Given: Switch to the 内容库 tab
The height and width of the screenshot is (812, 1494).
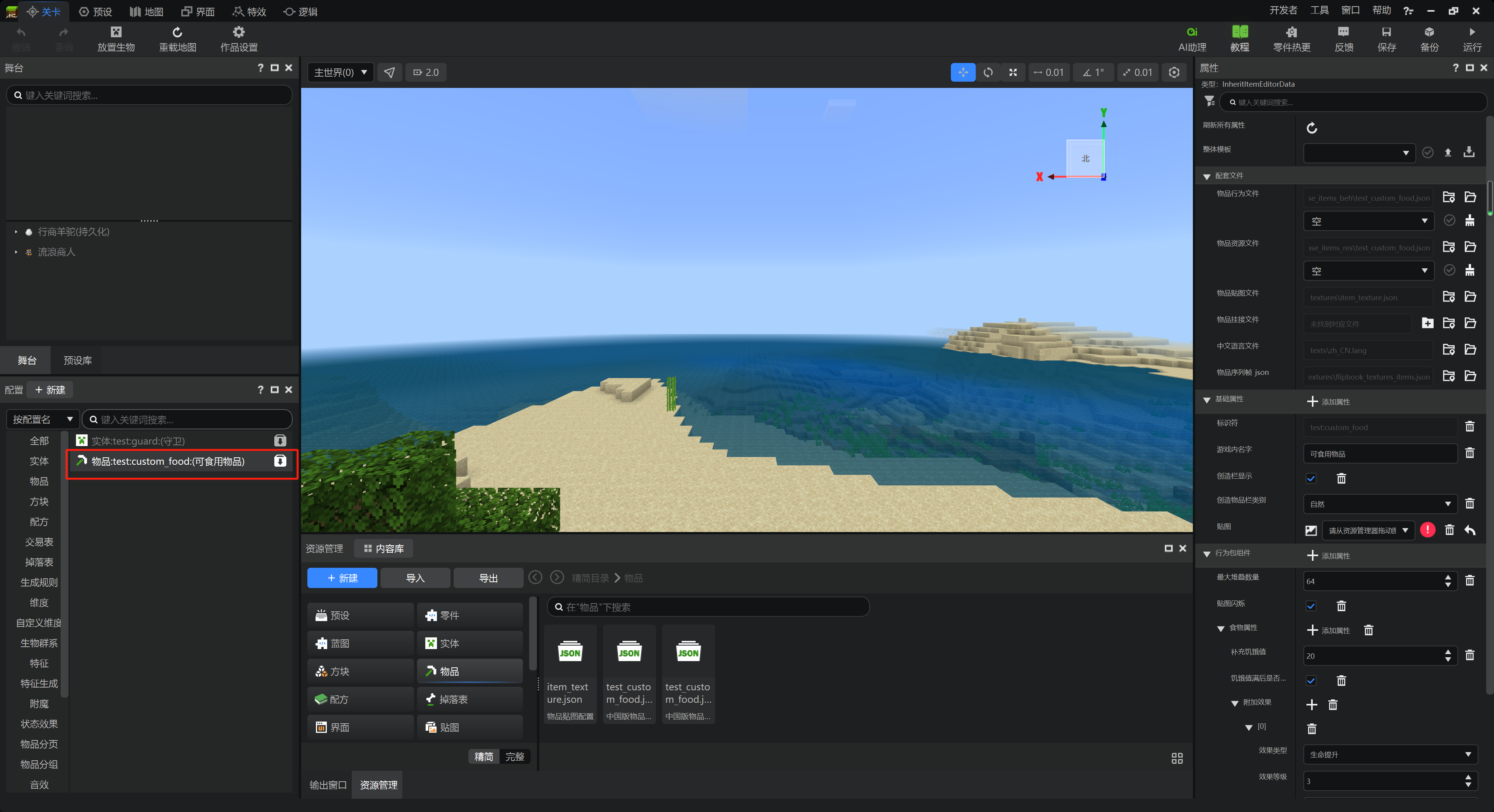Looking at the screenshot, I should [383, 548].
